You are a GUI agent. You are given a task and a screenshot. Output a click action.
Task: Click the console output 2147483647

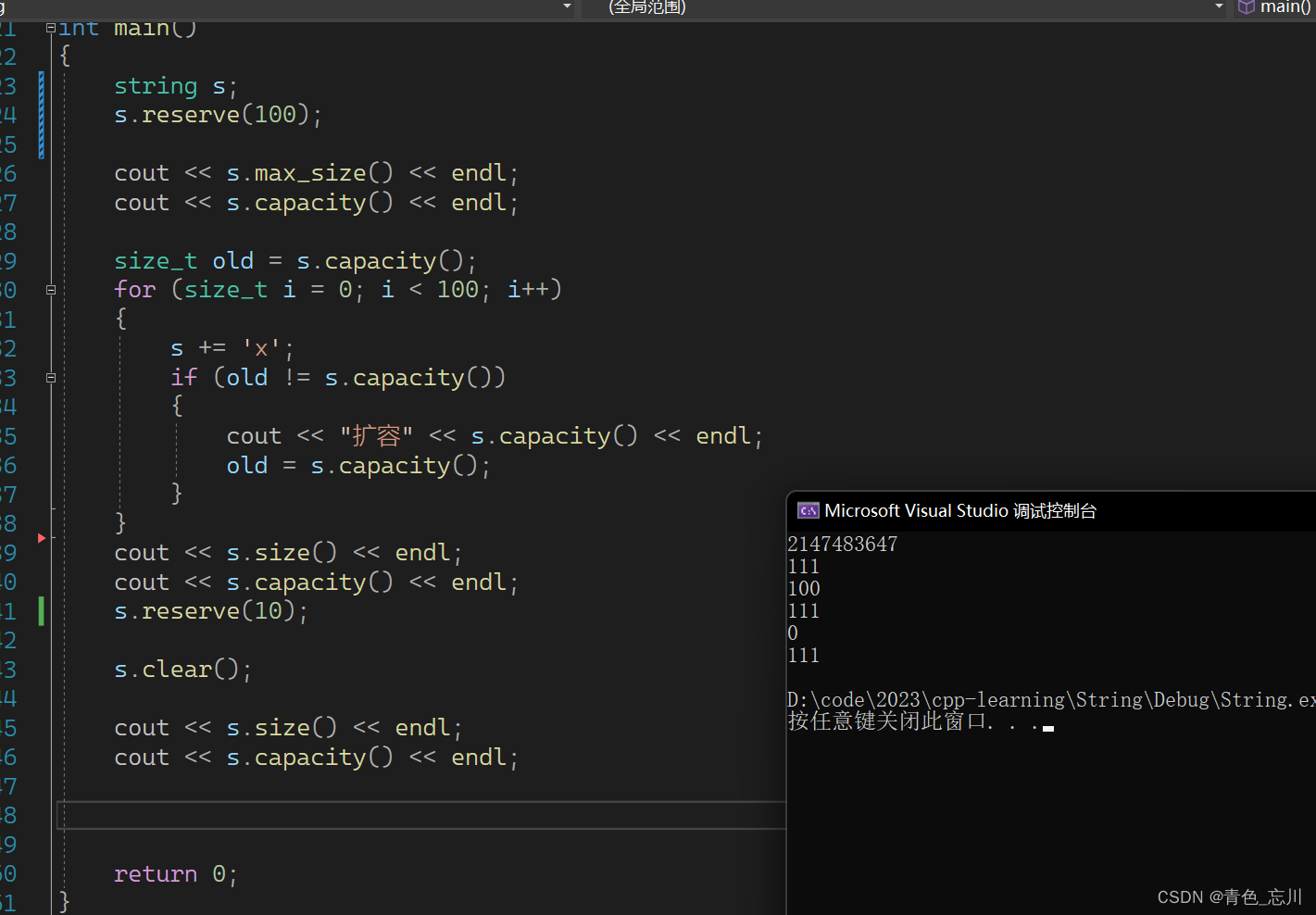point(842,544)
